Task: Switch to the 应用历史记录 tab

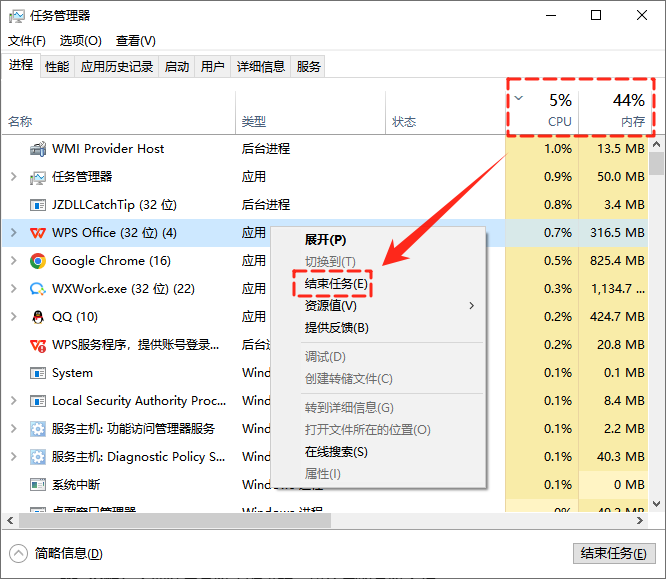Action: coord(117,67)
